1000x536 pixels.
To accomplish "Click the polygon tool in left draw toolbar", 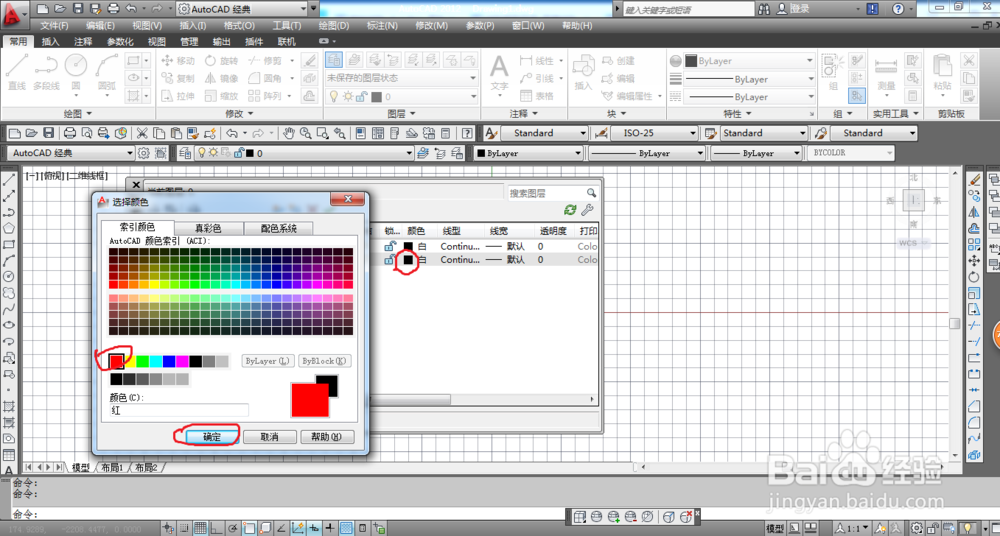I will (9, 228).
